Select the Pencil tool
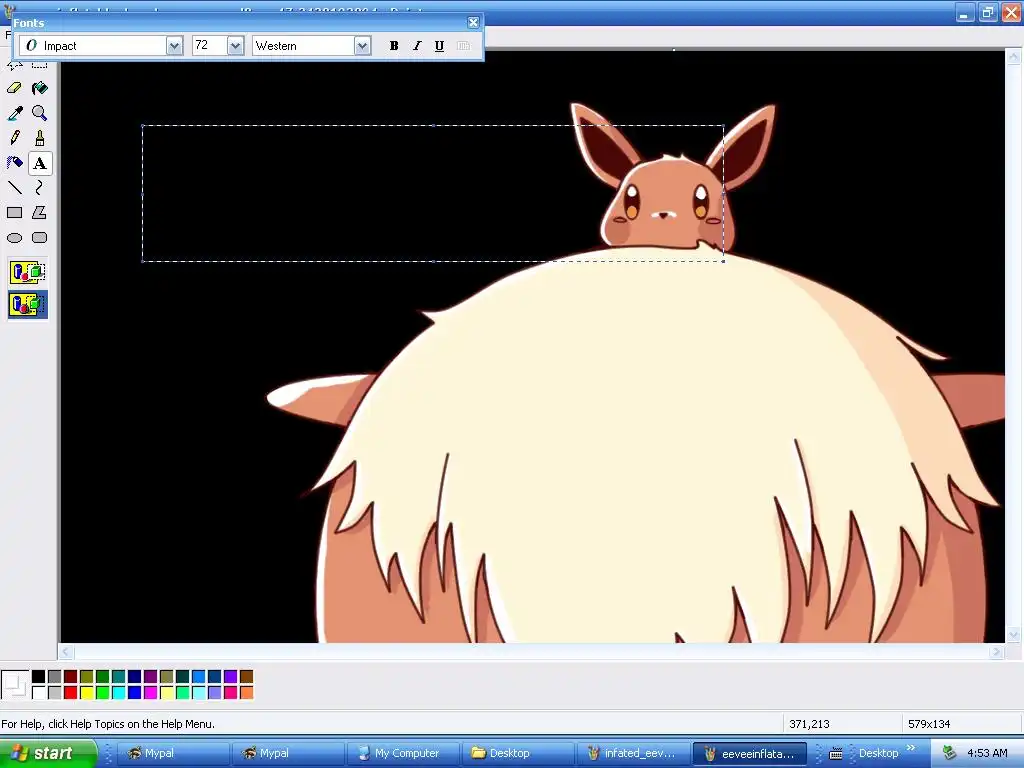The height and width of the screenshot is (768, 1024). (14, 138)
